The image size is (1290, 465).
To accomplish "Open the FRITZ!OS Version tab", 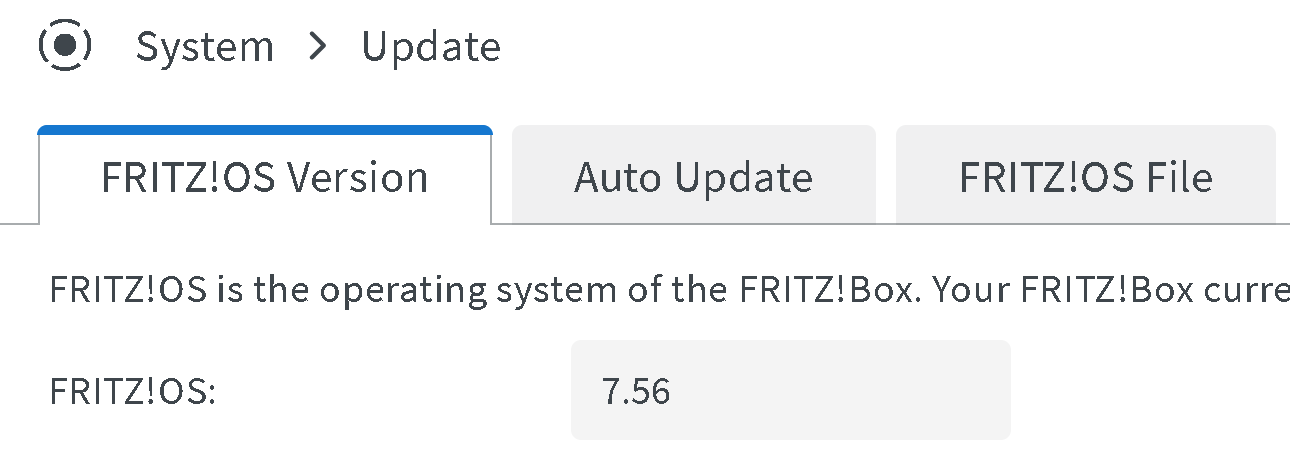I will 265,177.
